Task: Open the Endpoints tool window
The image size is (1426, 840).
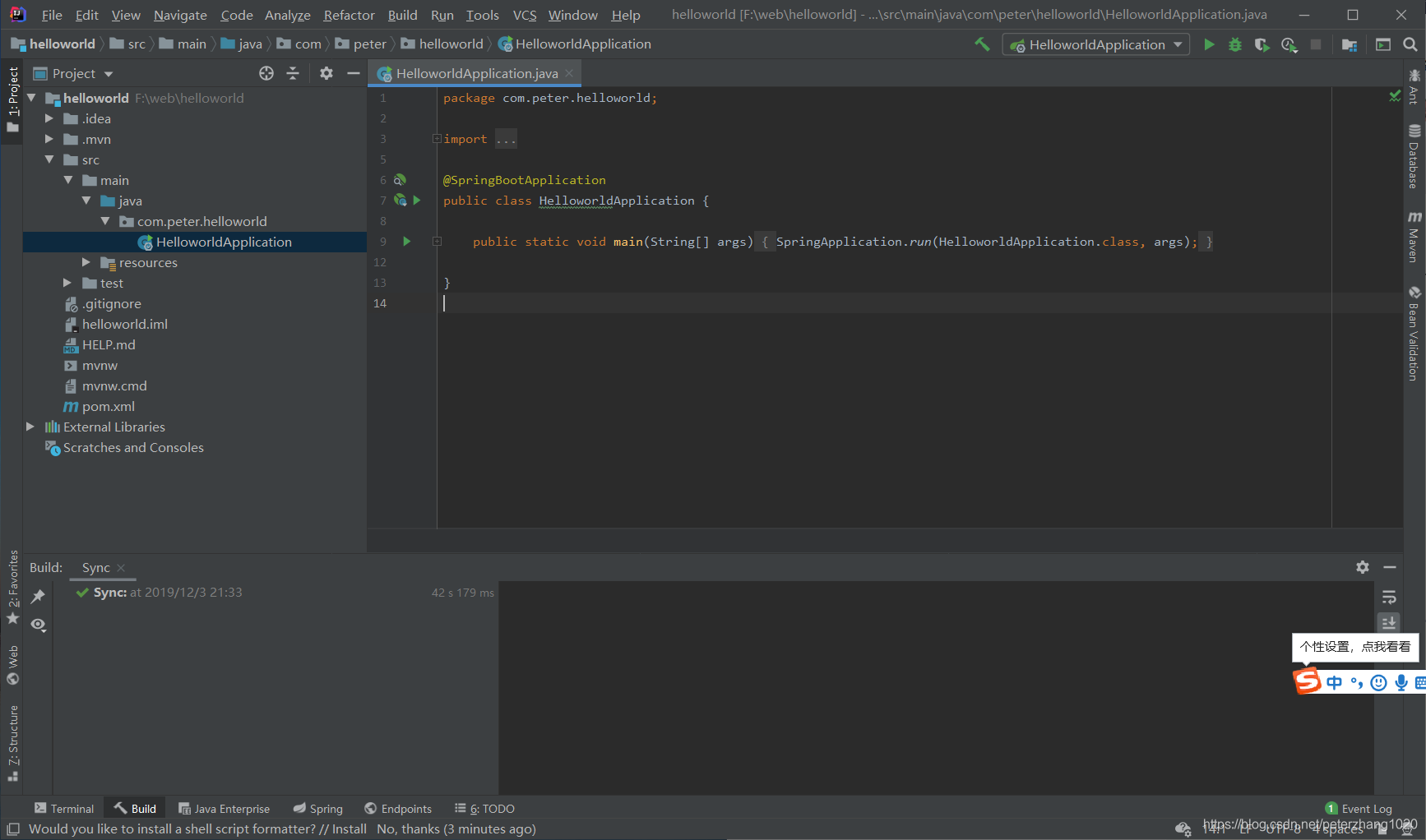Action: click(398, 809)
